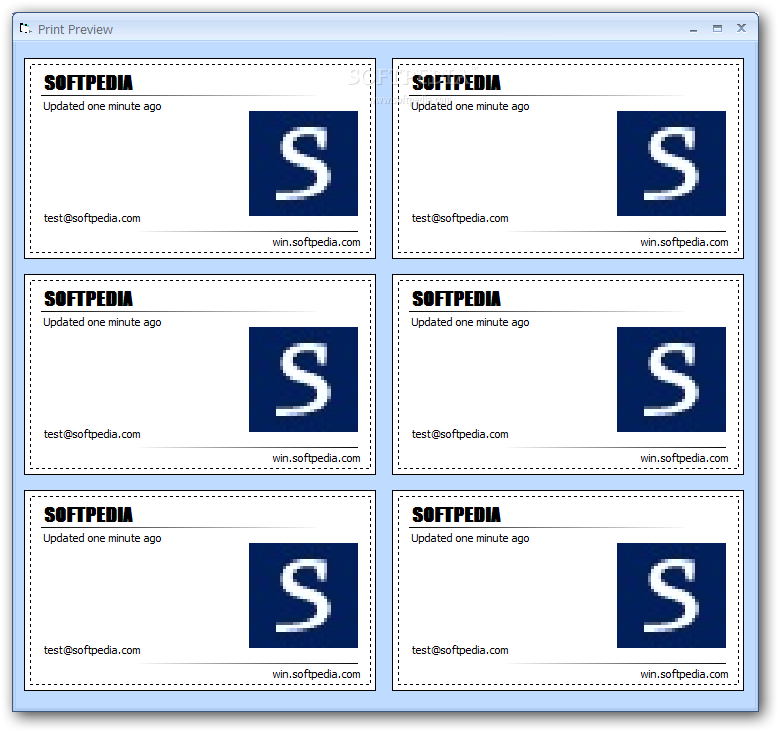Minimize the Print Preview window
The width and height of the screenshot is (779, 732).
point(694,30)
